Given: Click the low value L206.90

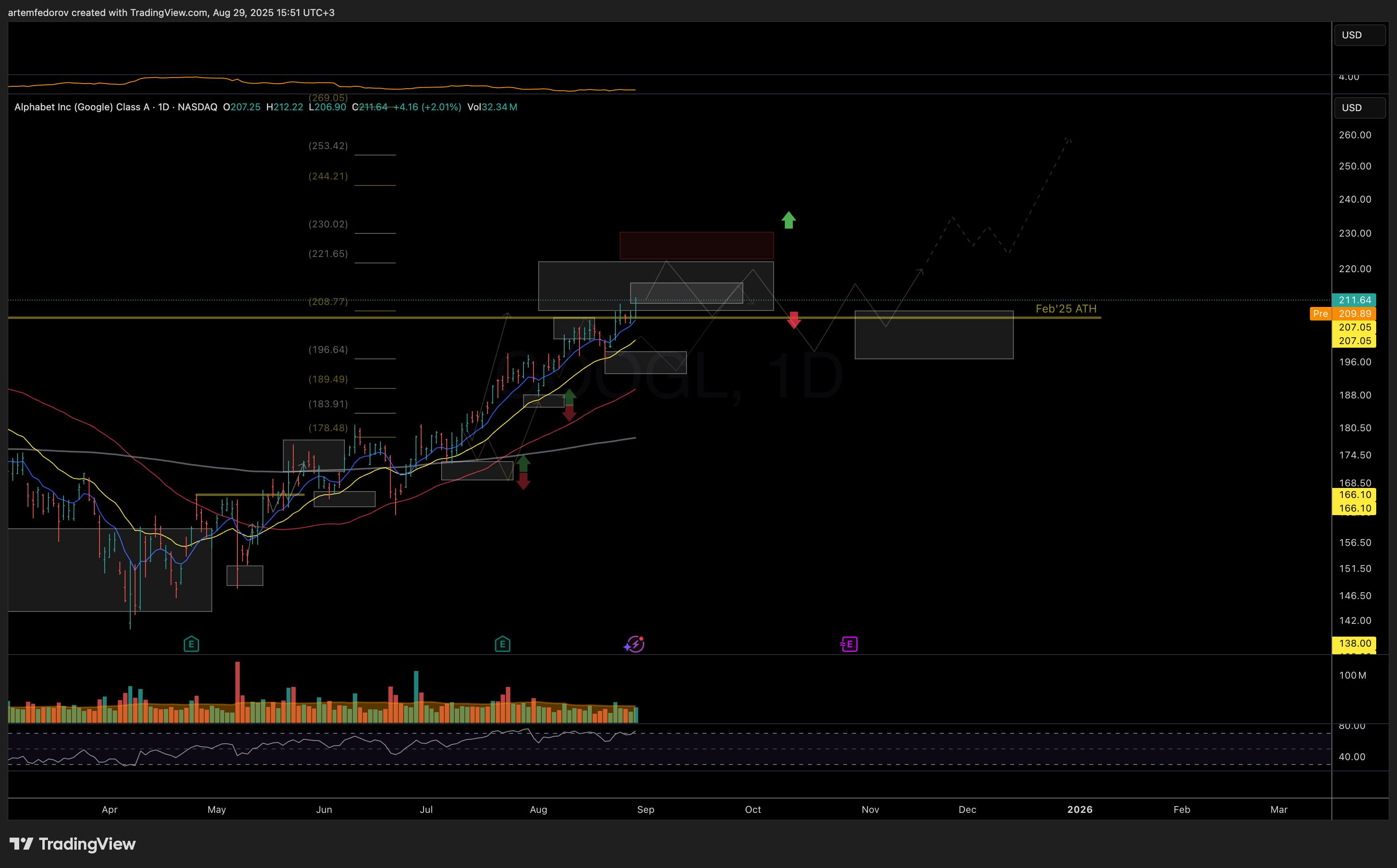Looking at the screenshot, I should pyautogui.click(x=327, y=107).
